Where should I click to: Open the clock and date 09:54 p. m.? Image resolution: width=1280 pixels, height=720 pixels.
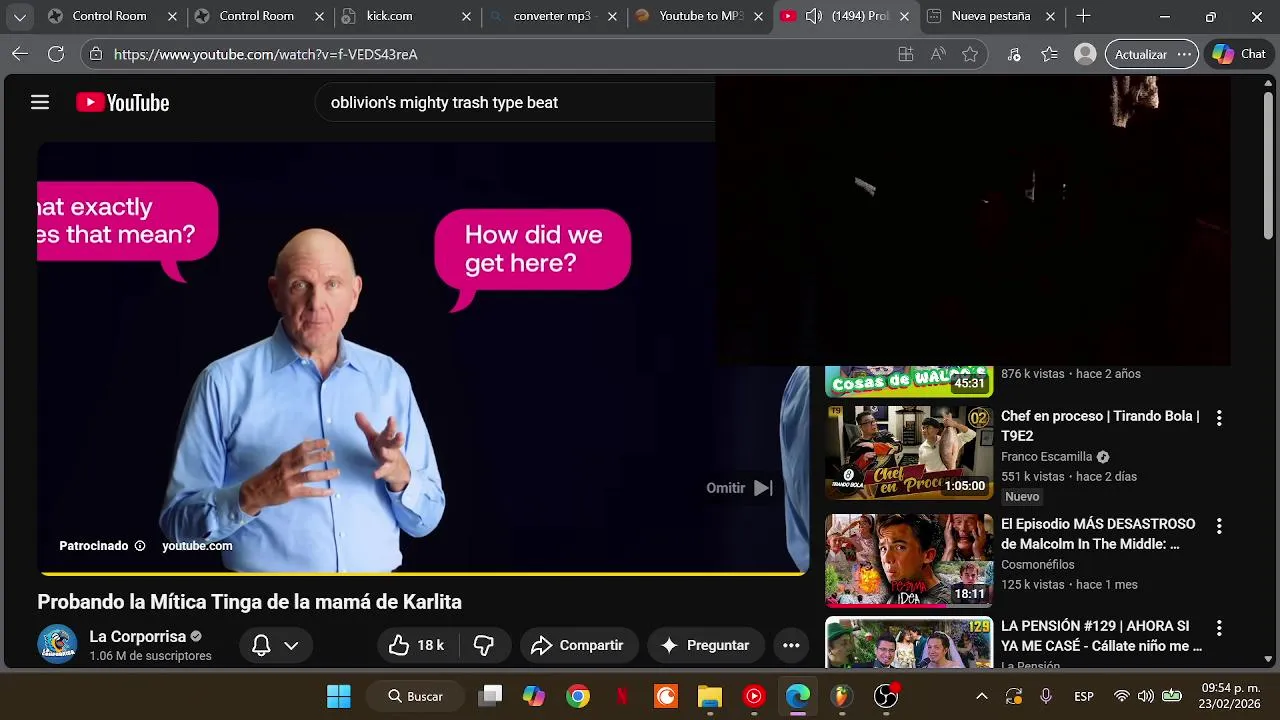click(1231, 696)
